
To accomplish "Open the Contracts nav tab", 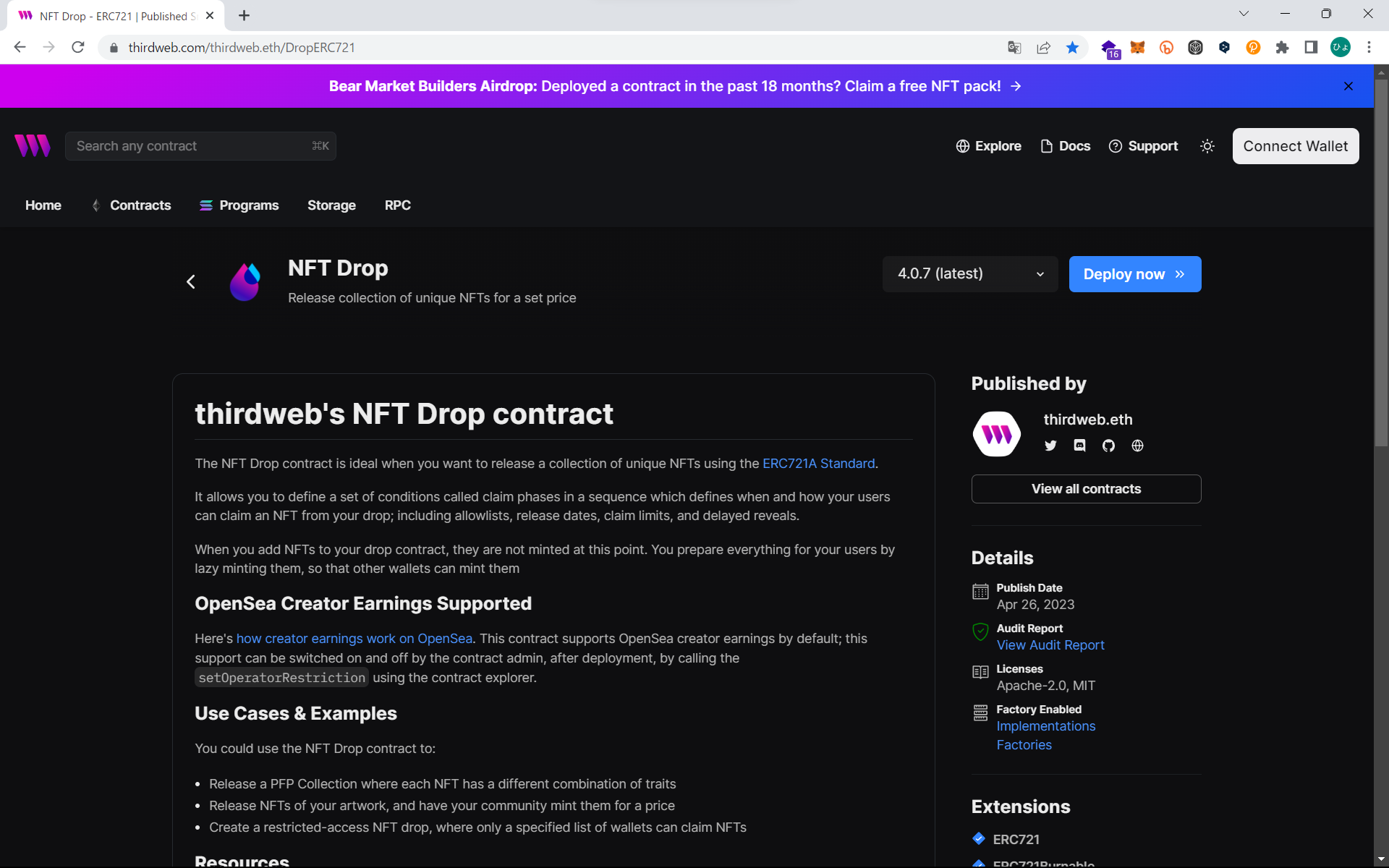I will [140, 205].
